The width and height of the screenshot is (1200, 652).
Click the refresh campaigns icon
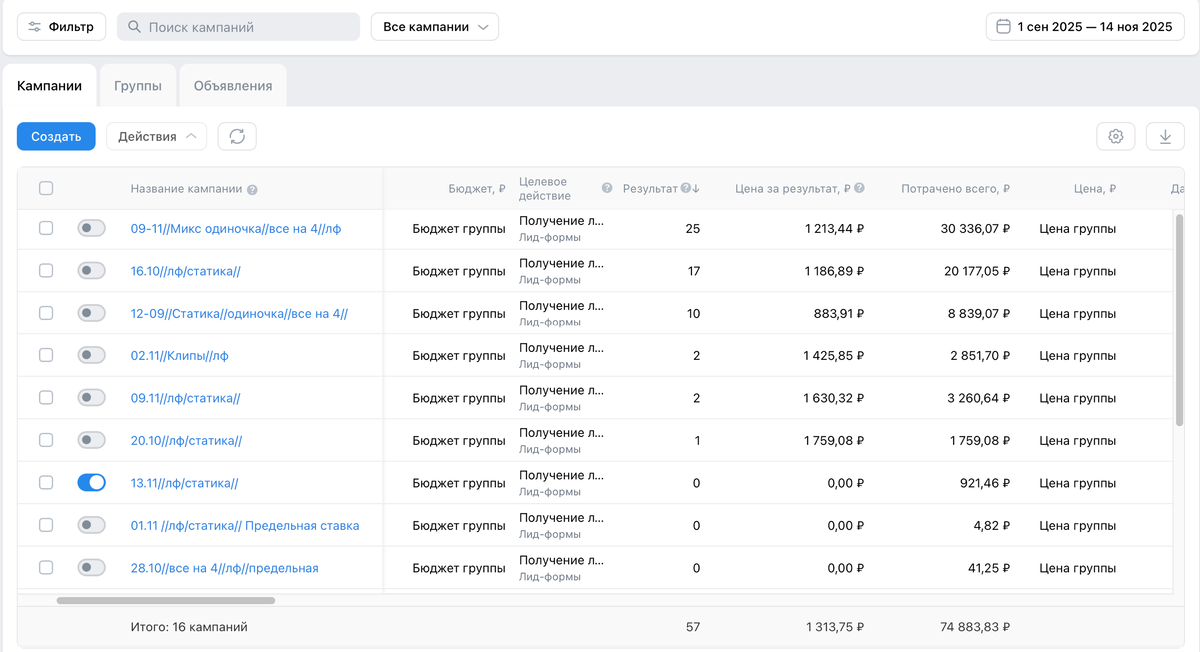click(x=237, y=136)
